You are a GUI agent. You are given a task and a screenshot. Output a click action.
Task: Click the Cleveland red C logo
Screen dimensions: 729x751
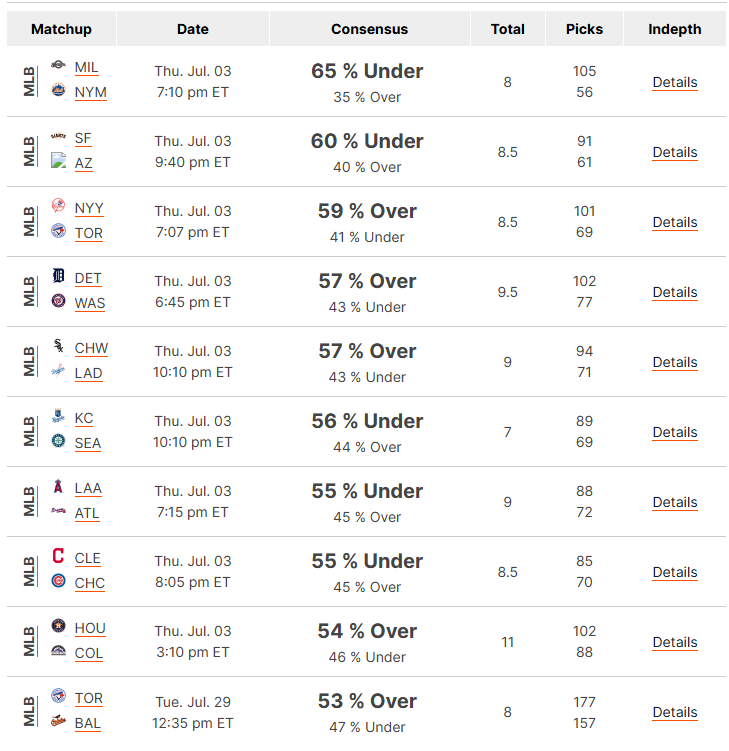[58, 556]
